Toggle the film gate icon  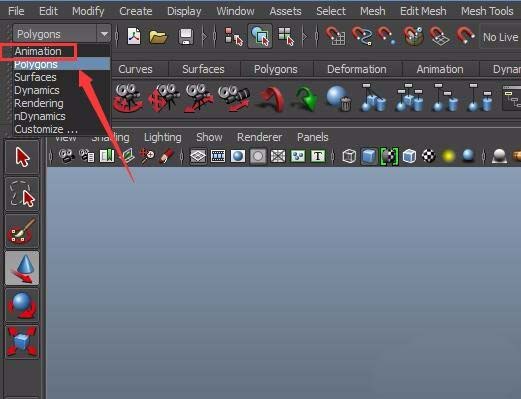click(x=218, y=156)
